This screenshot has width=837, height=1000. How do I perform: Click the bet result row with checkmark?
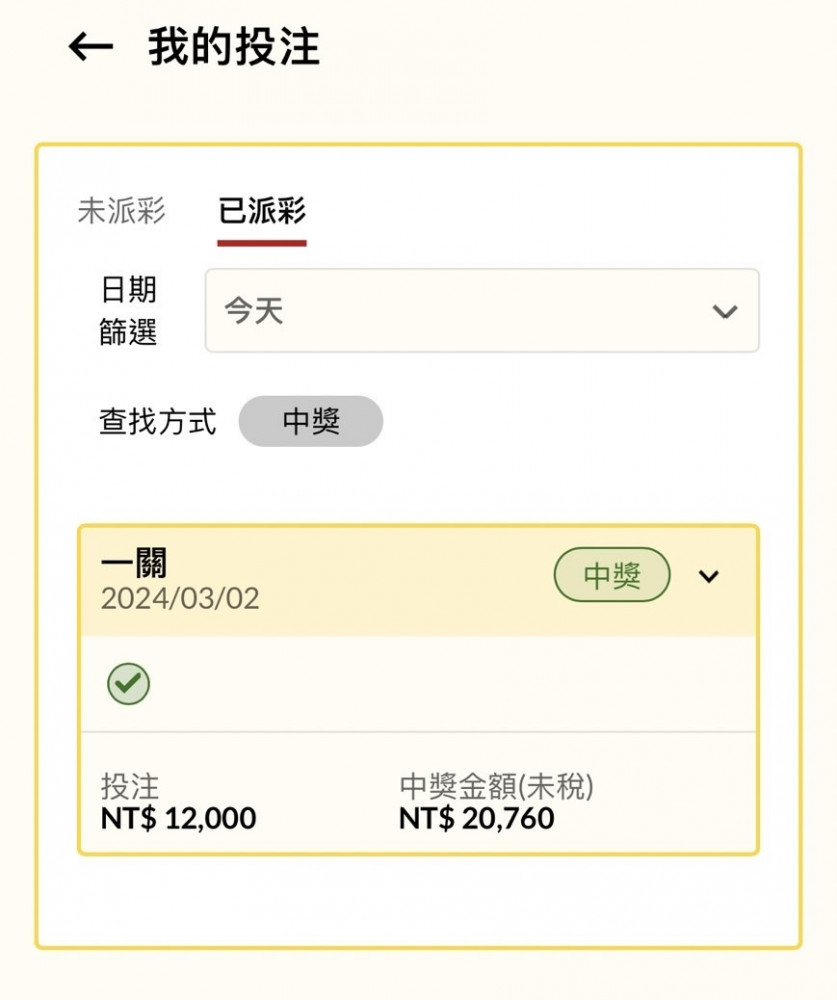(x=418, y=684)
